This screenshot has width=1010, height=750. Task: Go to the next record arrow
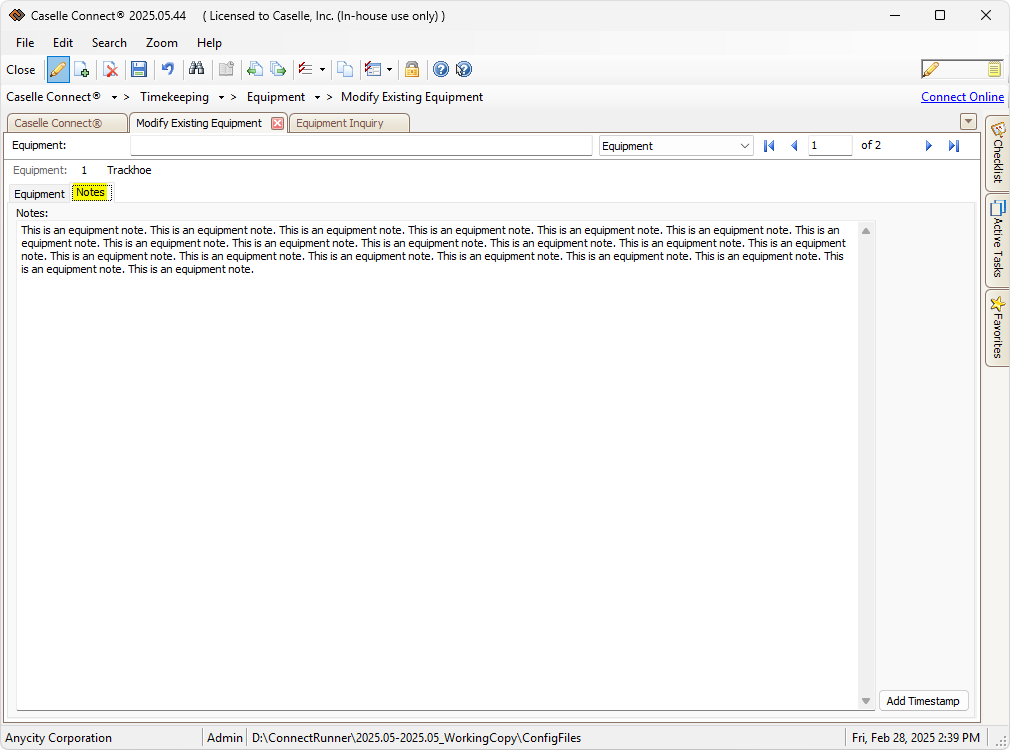point(928,146)
